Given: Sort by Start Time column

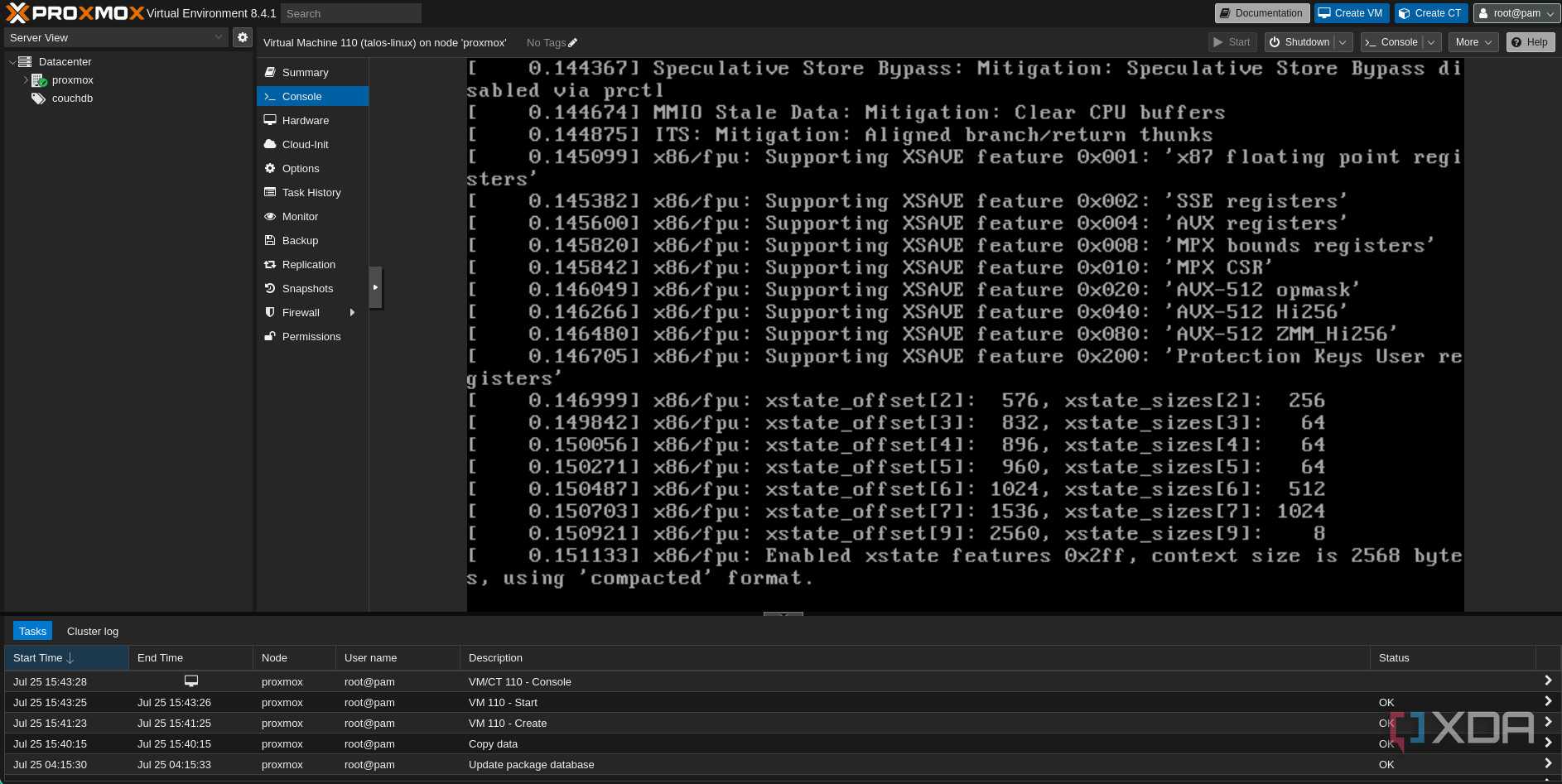Looking at the screenshot, I should (66, 658).
